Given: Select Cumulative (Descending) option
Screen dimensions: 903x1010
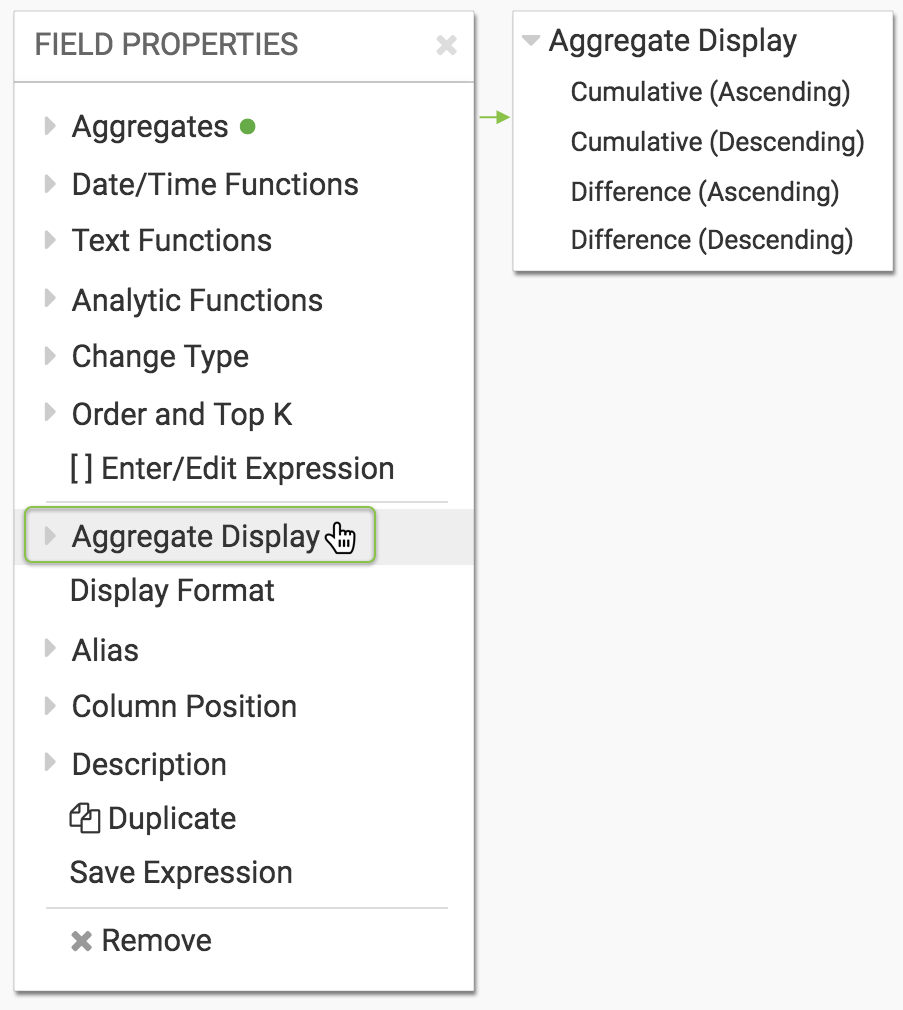Looking at the screenshot, I should [x=717, y=142].
